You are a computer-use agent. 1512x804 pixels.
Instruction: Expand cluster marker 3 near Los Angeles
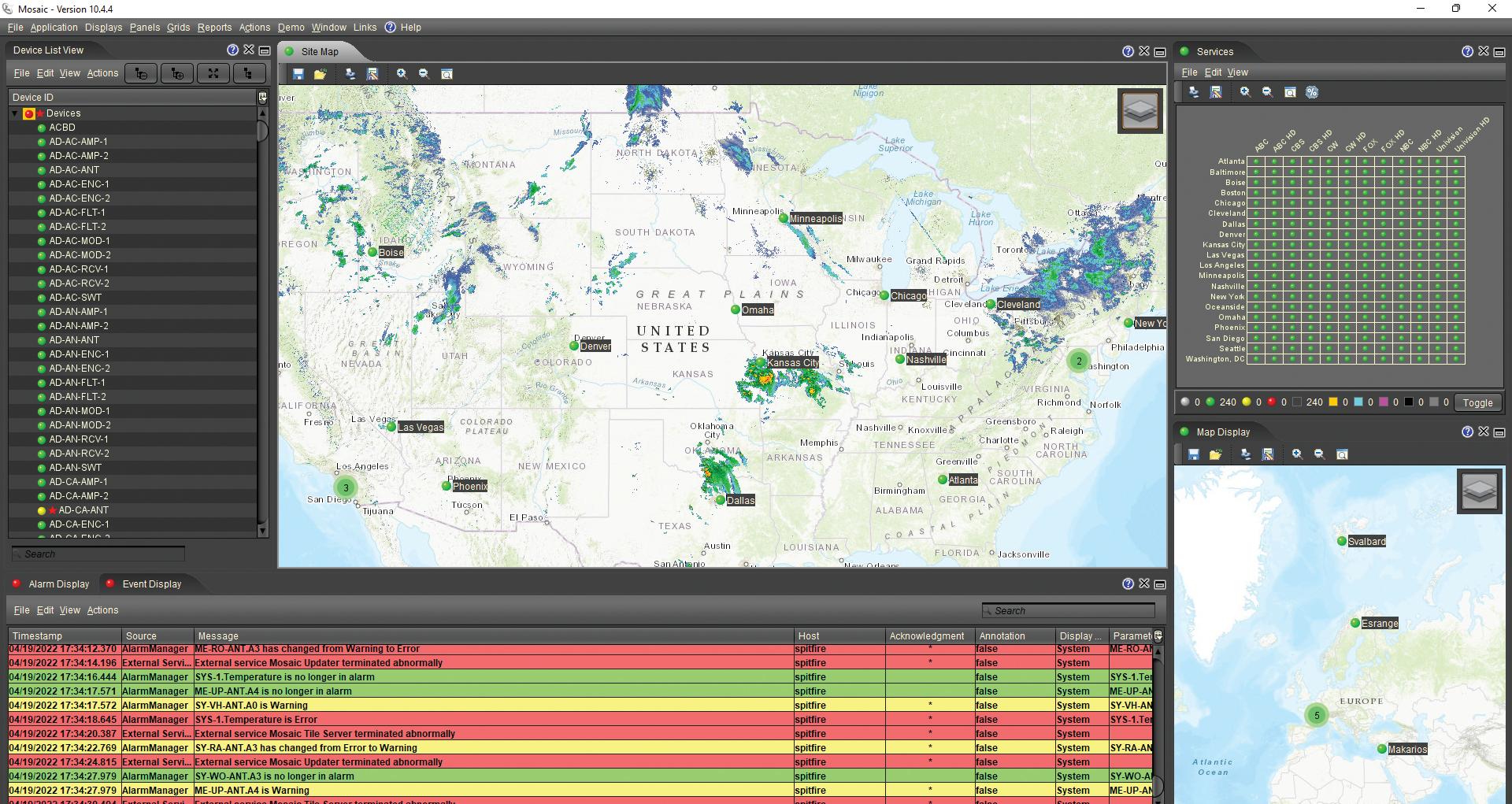[x=345, y=487]
